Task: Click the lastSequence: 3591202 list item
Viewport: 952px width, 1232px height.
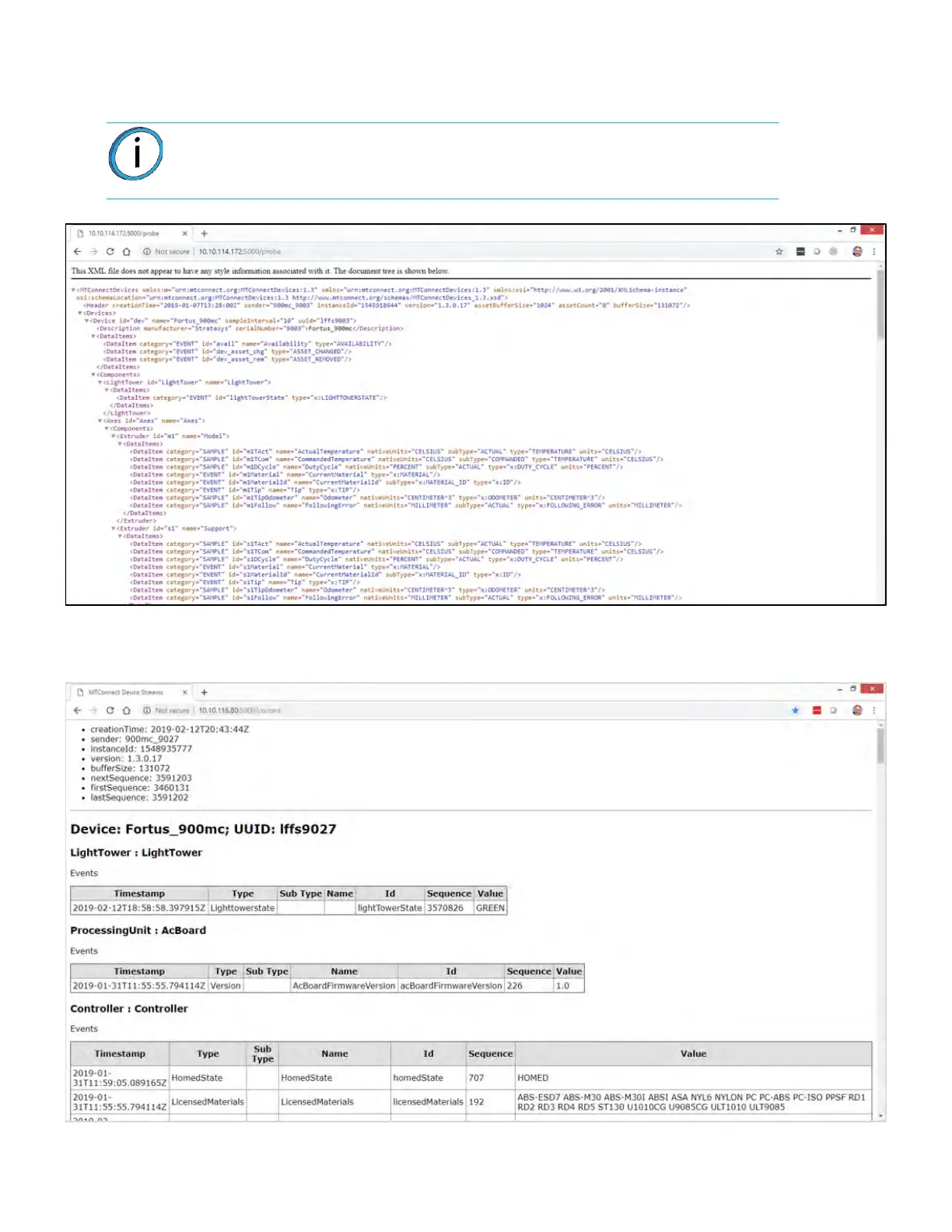Action: coord(139,798)
